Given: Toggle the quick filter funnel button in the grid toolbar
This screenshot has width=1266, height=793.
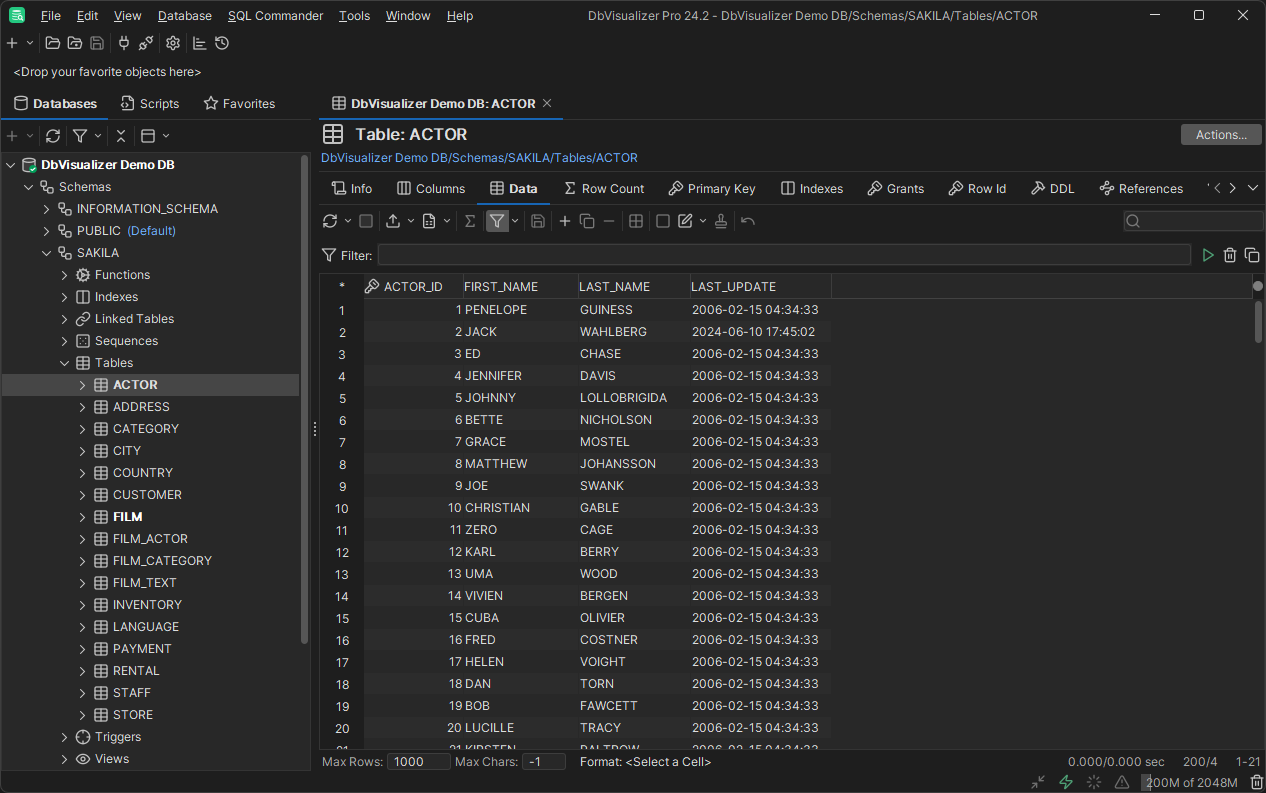Looking at the screenshot, I should 496,221.
